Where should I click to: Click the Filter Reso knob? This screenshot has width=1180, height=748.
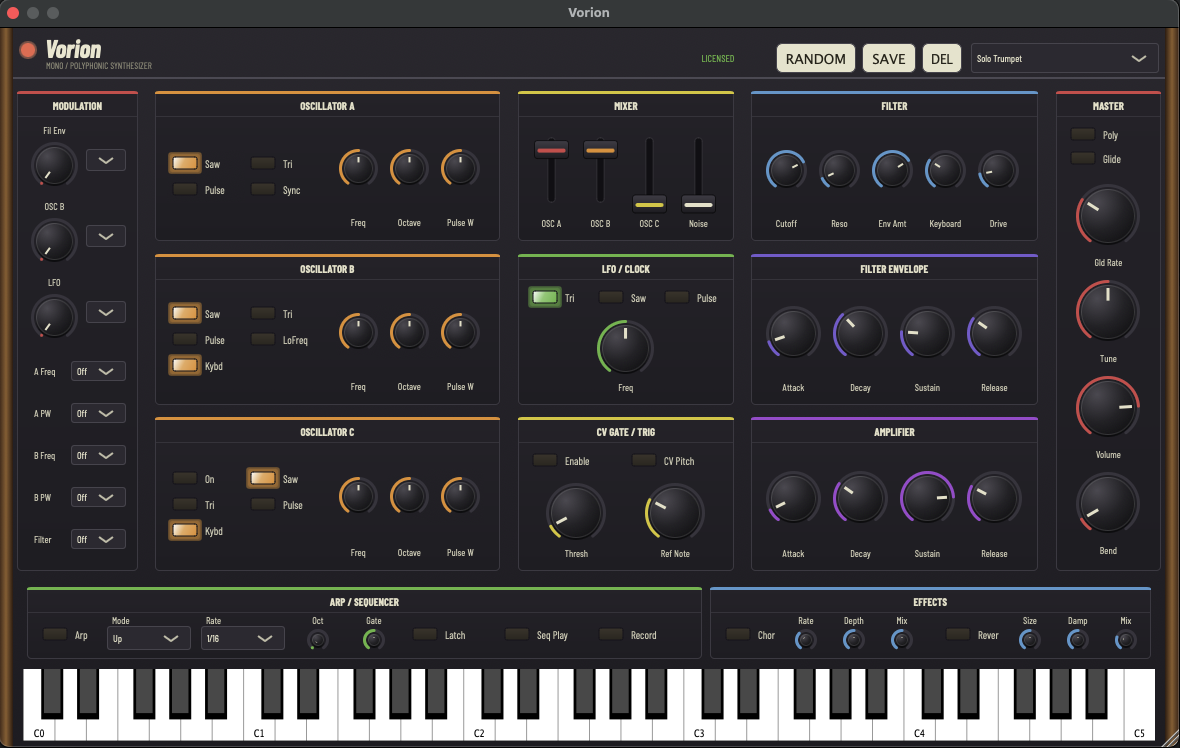click(839, 170)
